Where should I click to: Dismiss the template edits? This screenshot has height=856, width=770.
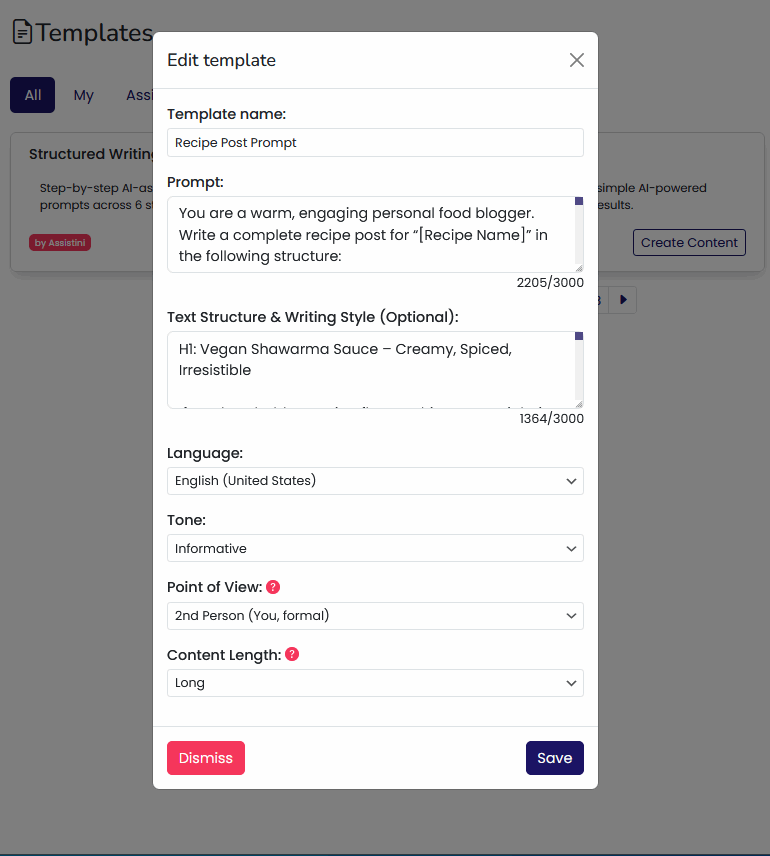(205, 757)
